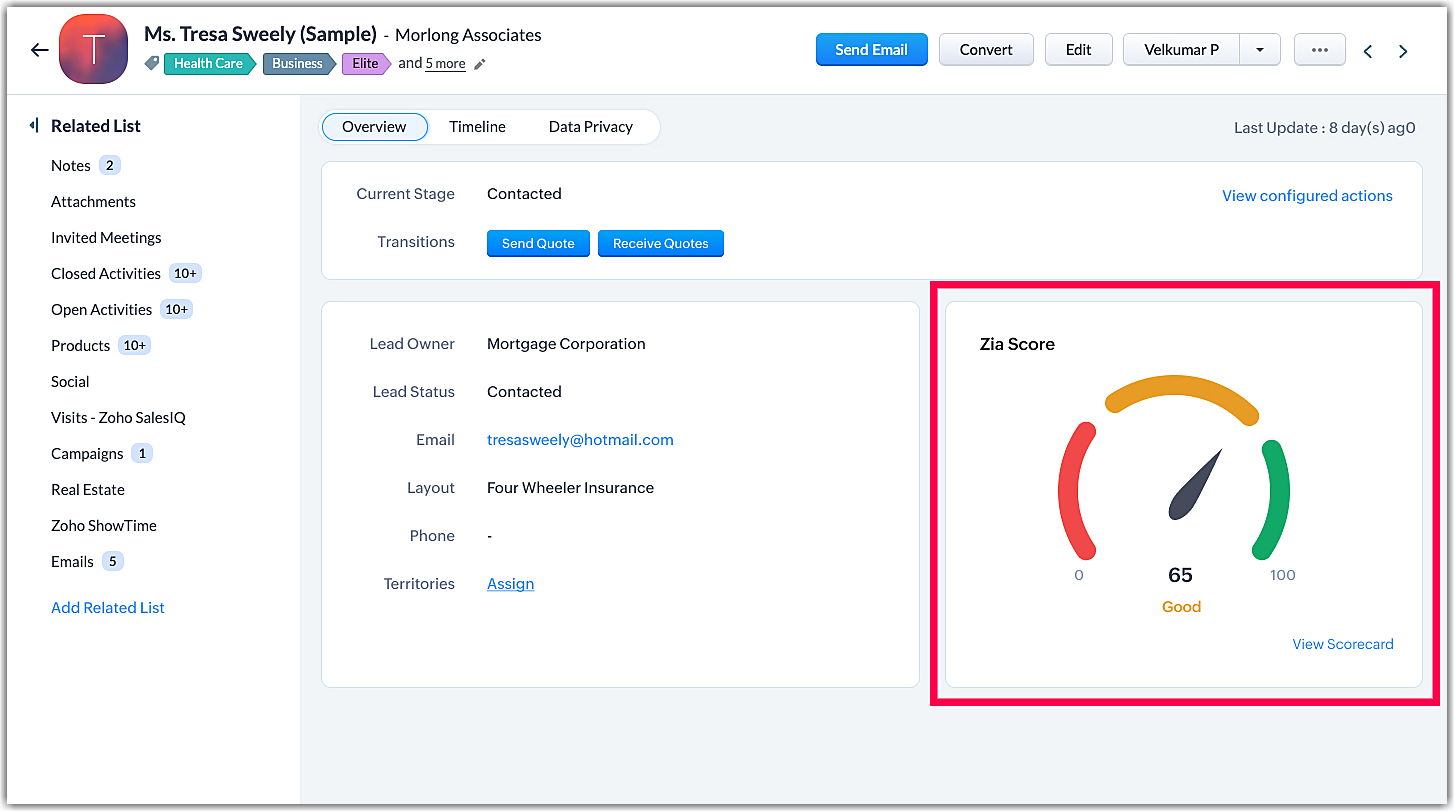Open Closed Activities in the Related List
This screenshot has width=1455, height=812.
[x=106, y=274]
